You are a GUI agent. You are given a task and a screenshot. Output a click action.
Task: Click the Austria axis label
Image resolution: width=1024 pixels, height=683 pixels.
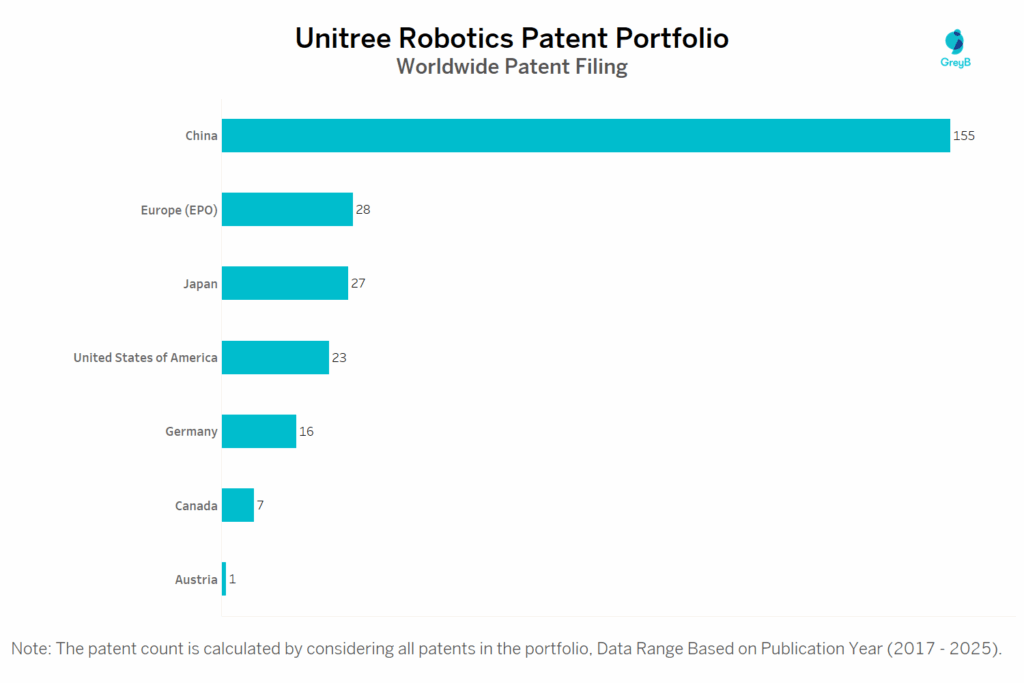[197, 580]
